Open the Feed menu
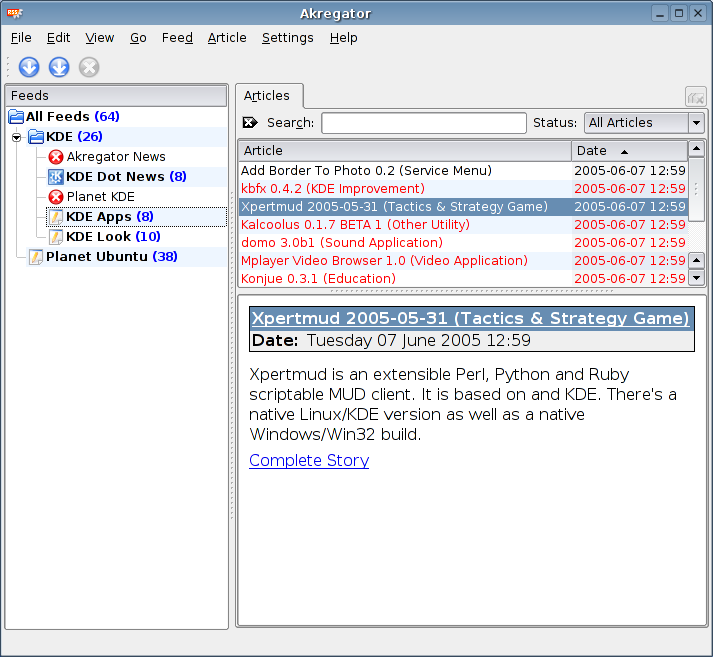 pyautogui.click(x=177, y=38)
